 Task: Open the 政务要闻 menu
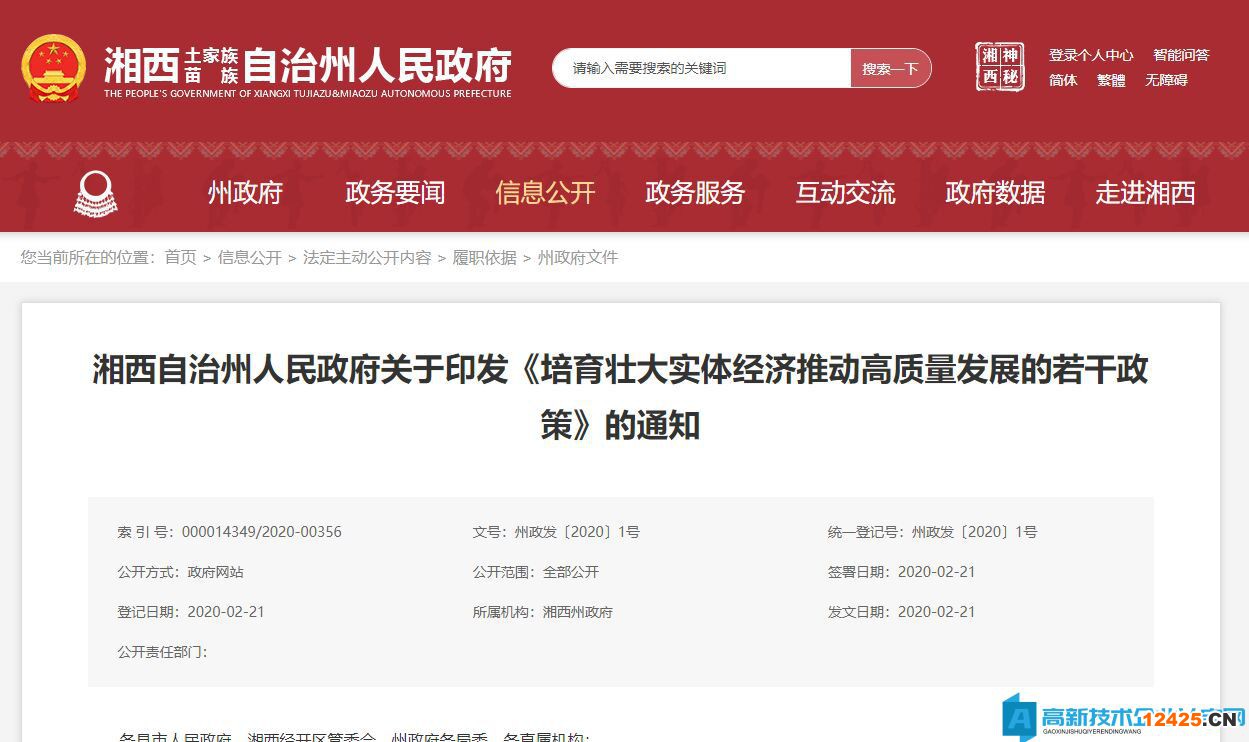point(394,193)
